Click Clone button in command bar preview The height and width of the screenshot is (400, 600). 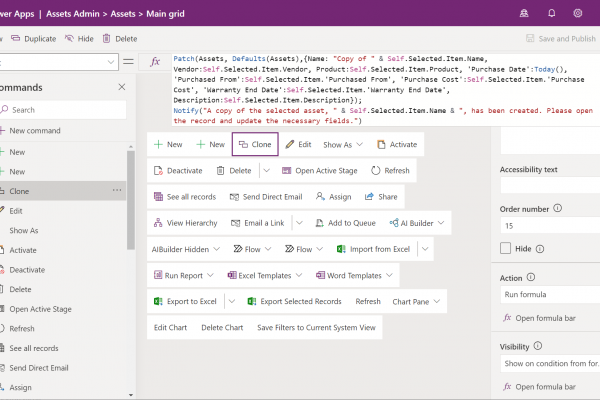point(255,144)
